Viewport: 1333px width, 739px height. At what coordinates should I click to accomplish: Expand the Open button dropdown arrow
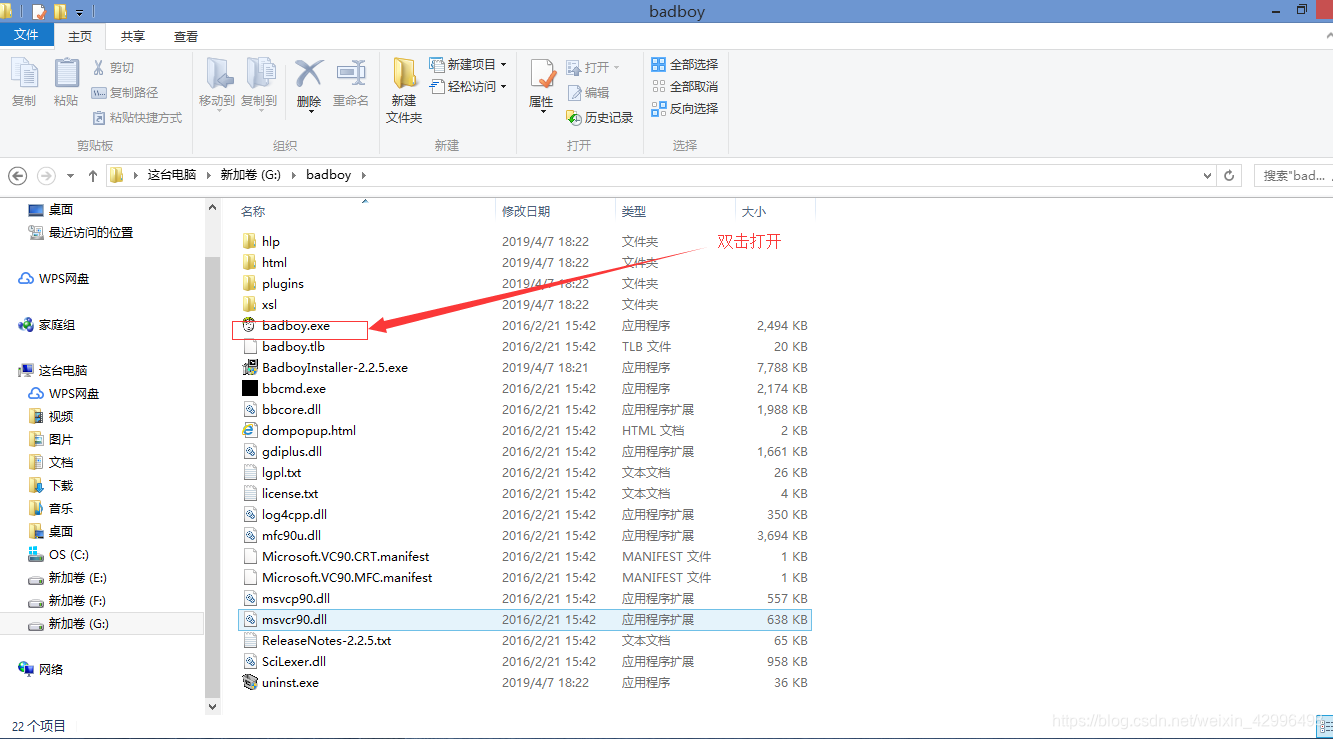point(616,67)
